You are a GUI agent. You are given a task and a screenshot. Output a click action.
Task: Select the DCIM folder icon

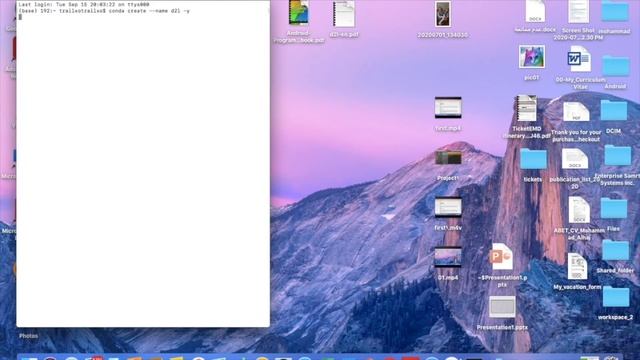pos(613,110)
